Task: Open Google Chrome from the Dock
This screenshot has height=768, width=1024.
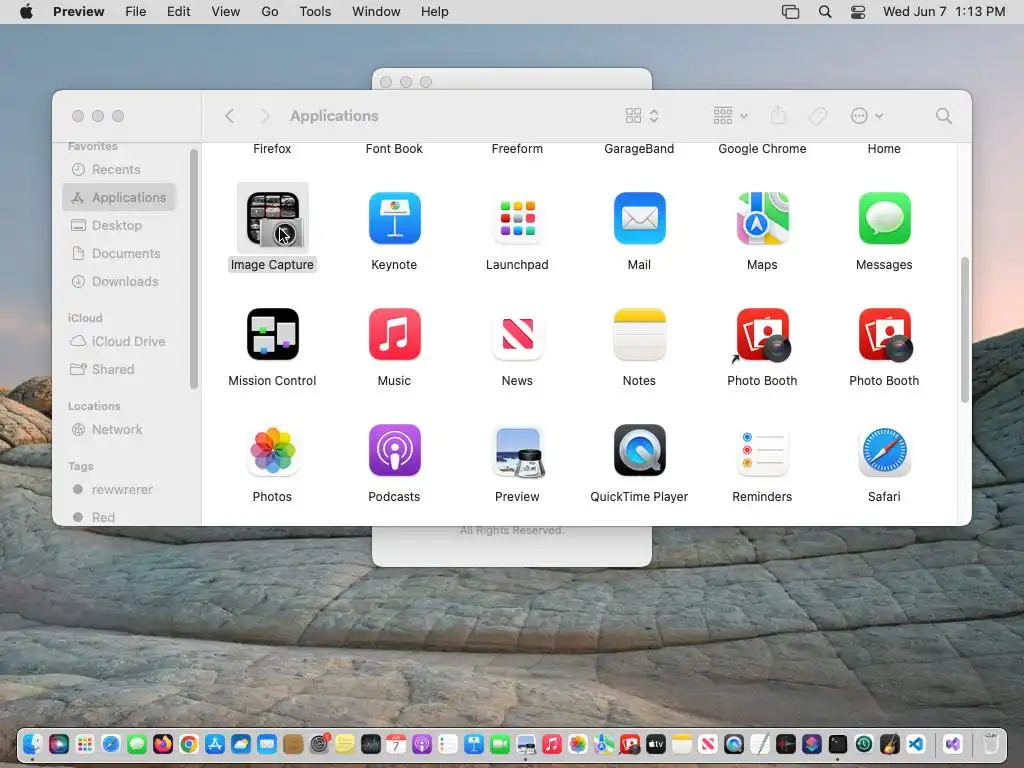Action: click(189, 744)
